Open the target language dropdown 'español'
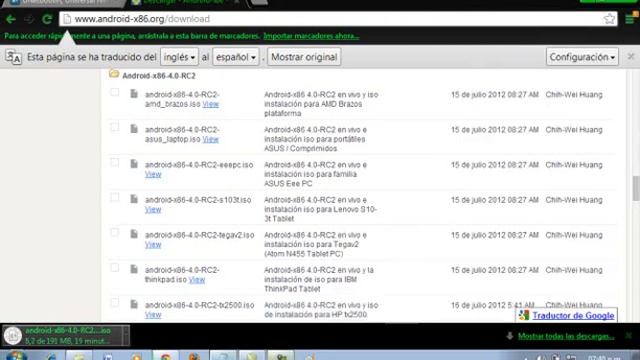 [236, 57]
